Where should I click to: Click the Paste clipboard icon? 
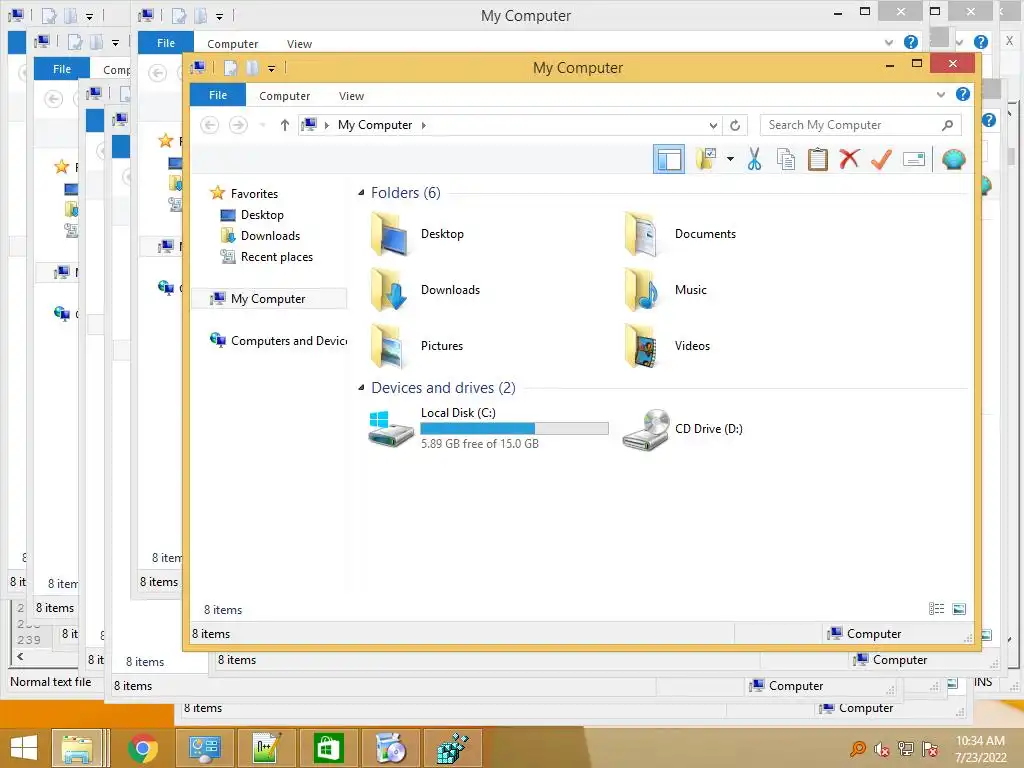click(x=818, y=159)
